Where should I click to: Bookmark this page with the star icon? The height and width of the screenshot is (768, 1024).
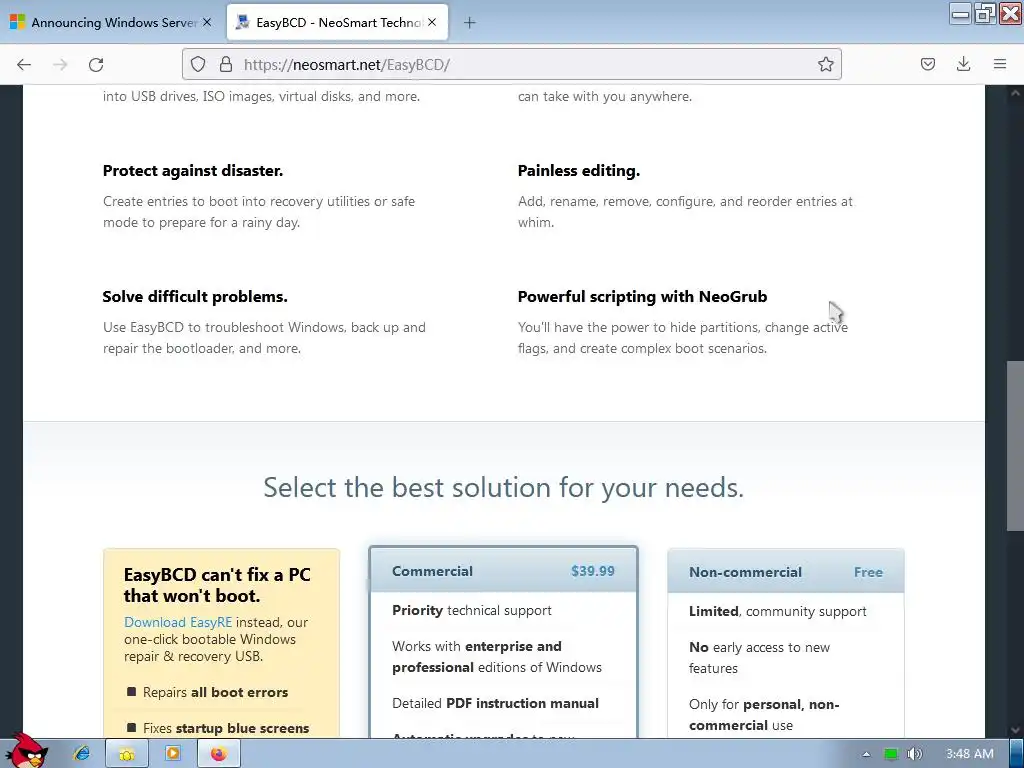point(825,64)
